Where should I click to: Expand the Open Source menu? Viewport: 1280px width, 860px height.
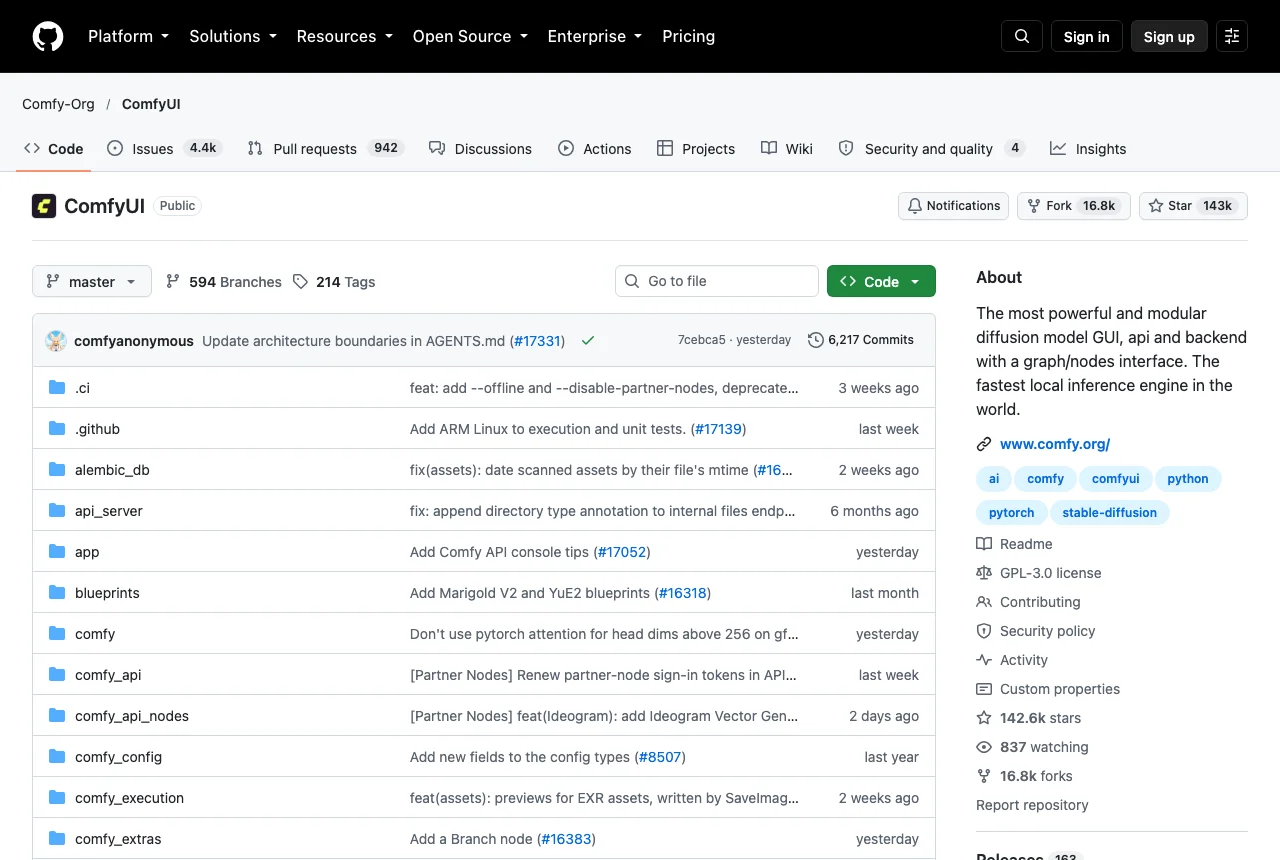[470, 36]
